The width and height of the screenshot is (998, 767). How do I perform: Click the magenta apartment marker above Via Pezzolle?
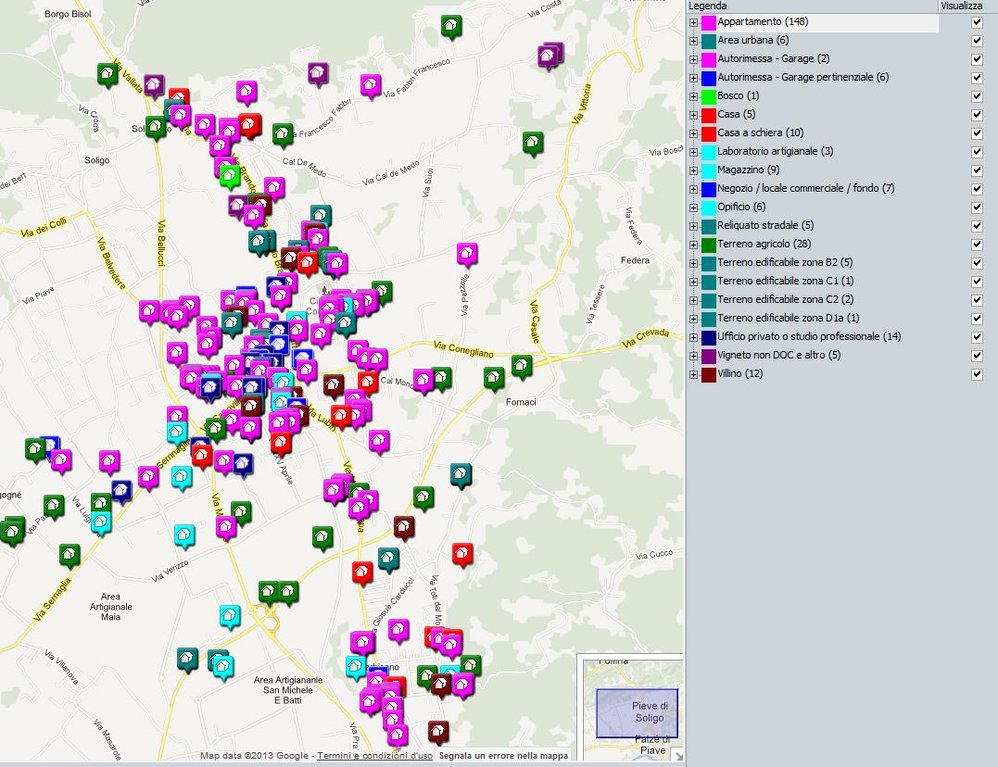pos(467,254)
